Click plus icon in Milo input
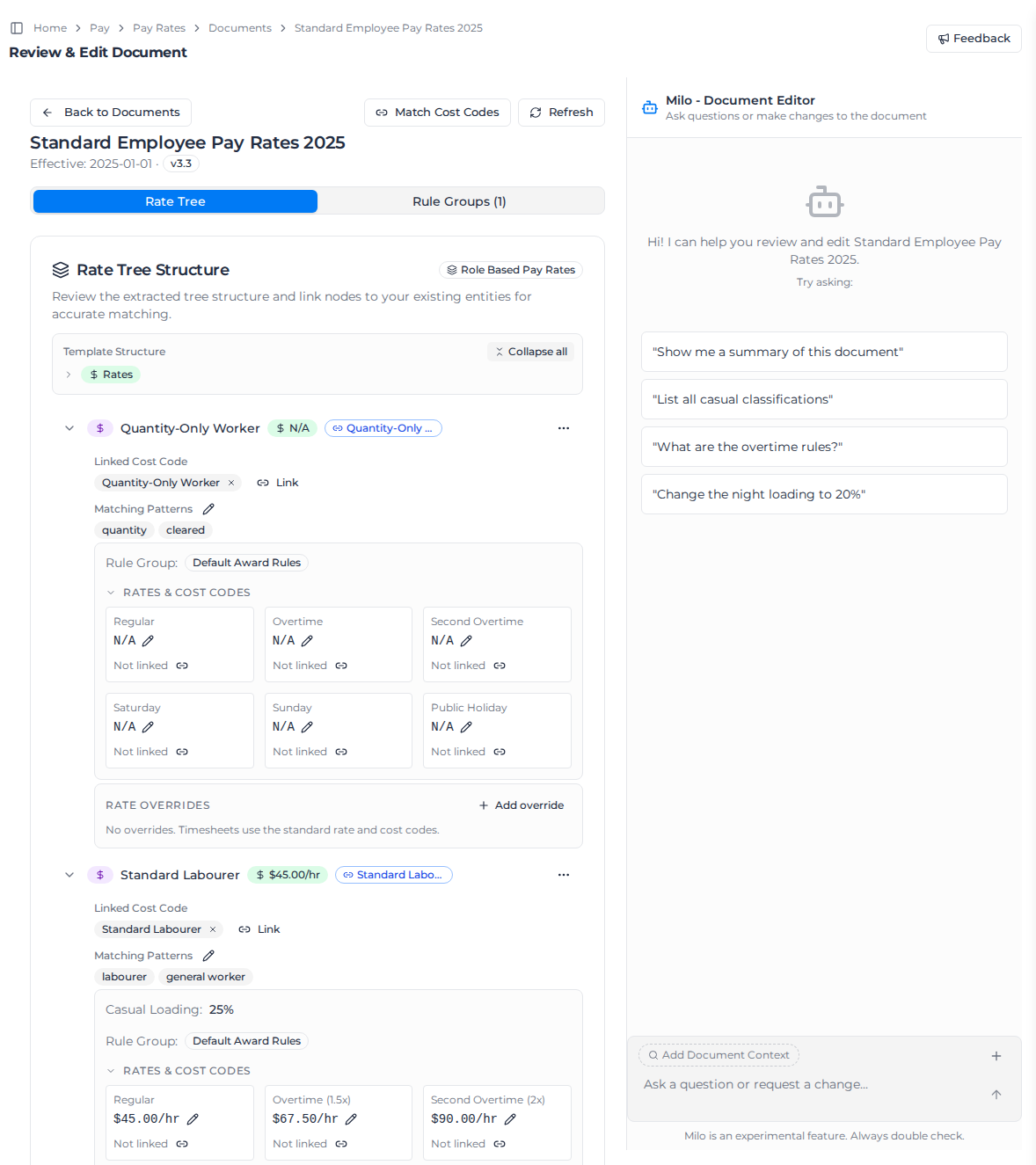Image resolution: width=1036 pixels, height=1165 pixels. pos(996,1056)
